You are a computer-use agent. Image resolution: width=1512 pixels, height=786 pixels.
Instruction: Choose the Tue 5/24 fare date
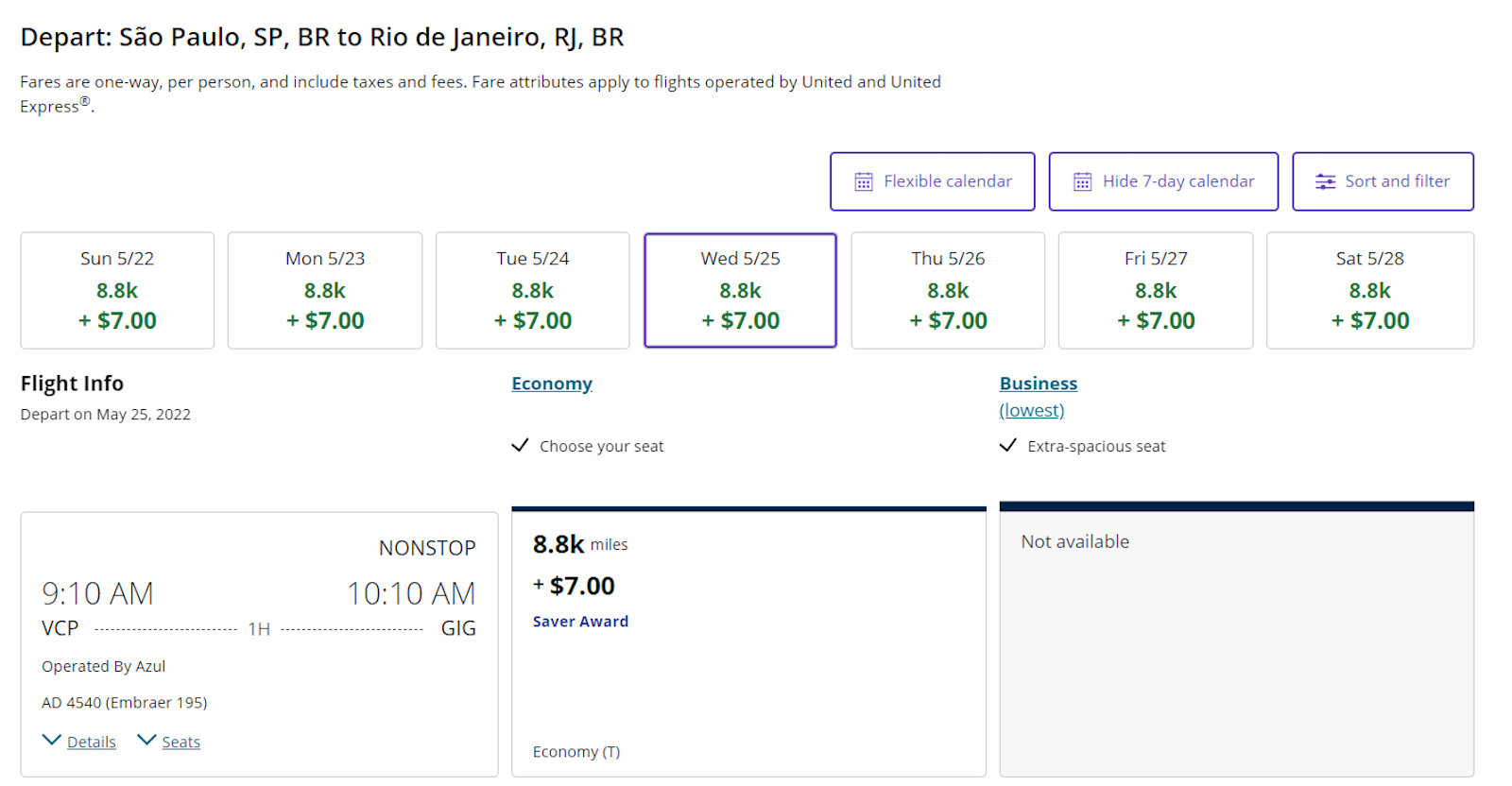coord(533,291)
